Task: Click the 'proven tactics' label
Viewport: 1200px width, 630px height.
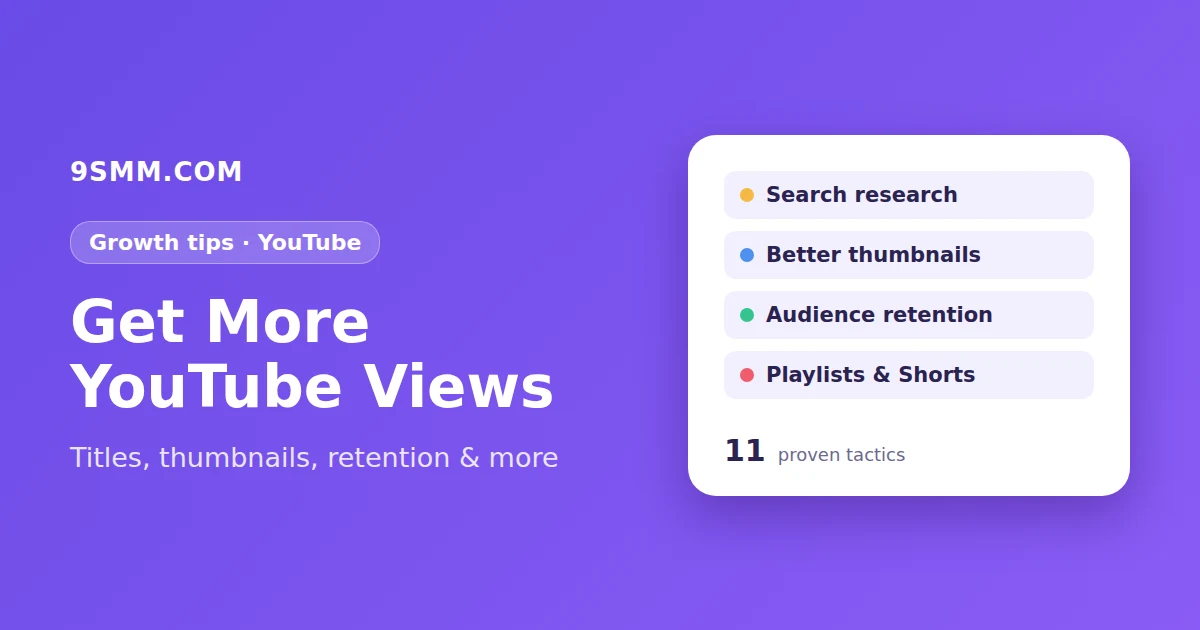Action: (841, 455)
